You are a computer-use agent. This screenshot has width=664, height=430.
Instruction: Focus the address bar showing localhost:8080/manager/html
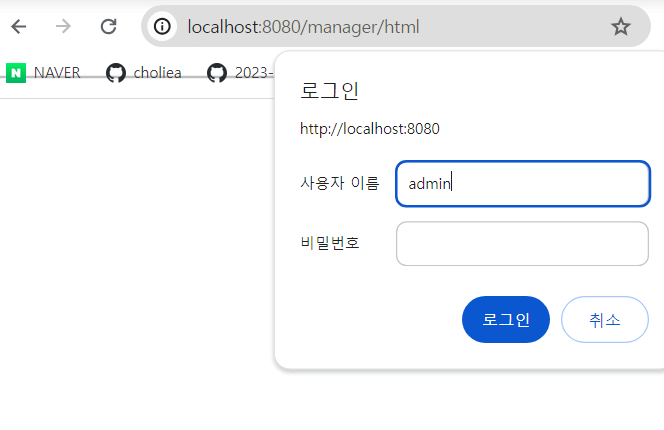pyautogui.click(x=396, y=26)
